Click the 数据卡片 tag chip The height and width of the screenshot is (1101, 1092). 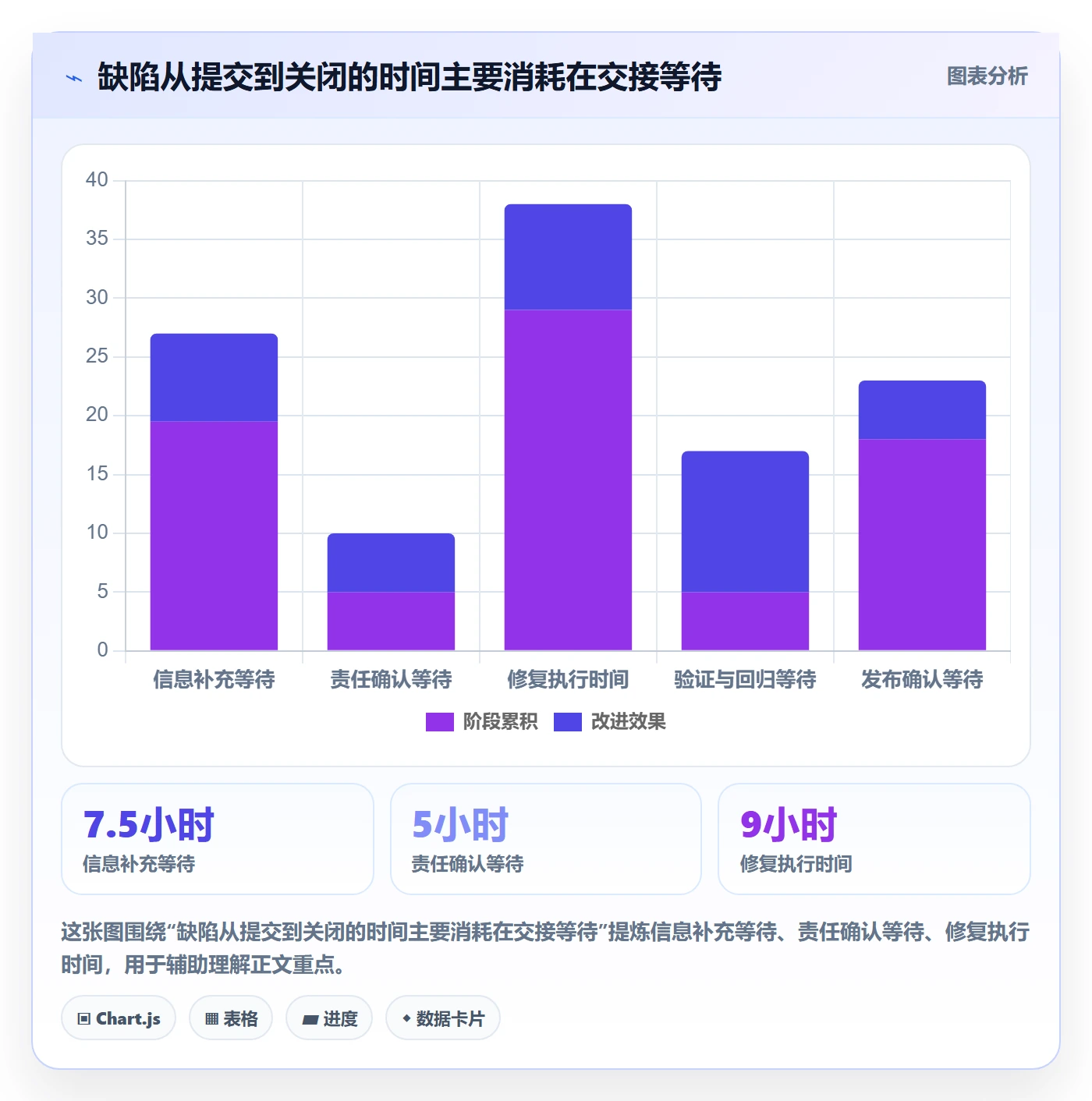pos(443,1018)
